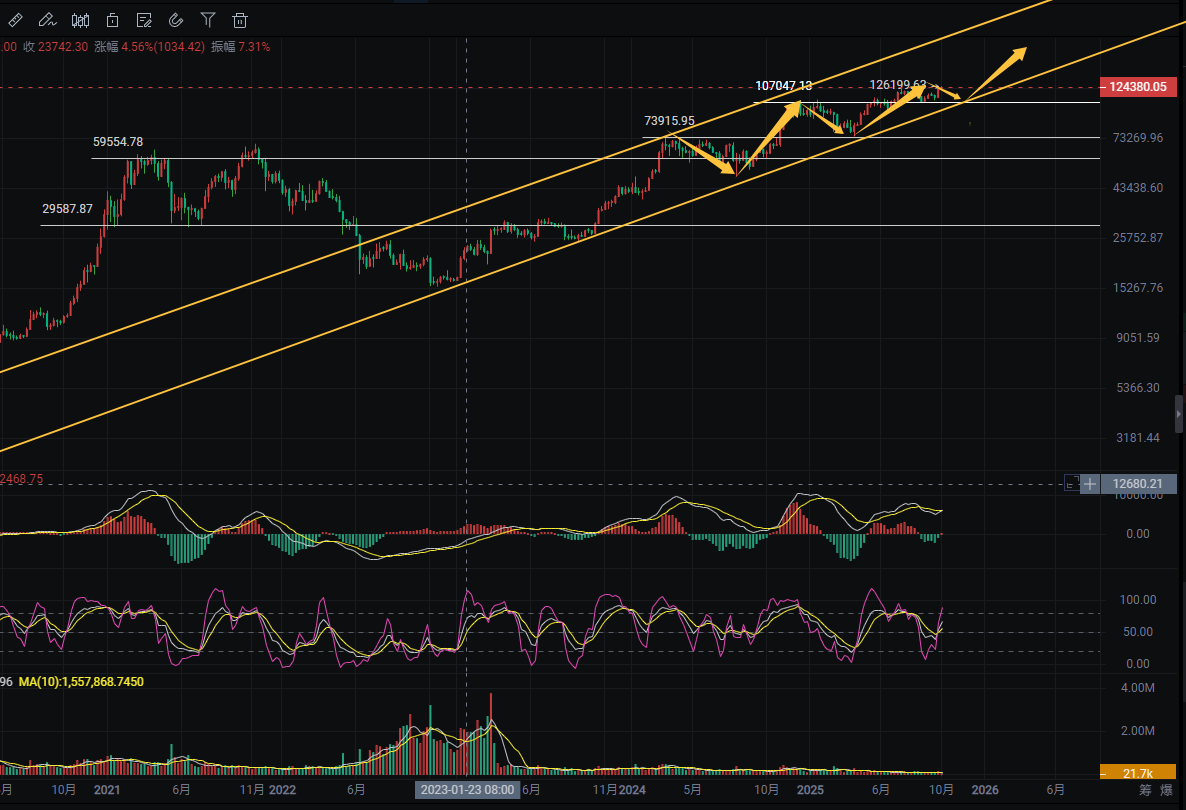Click the 4.00M volume axis value
The image size is (1186, 810).
pos(1138,687)
